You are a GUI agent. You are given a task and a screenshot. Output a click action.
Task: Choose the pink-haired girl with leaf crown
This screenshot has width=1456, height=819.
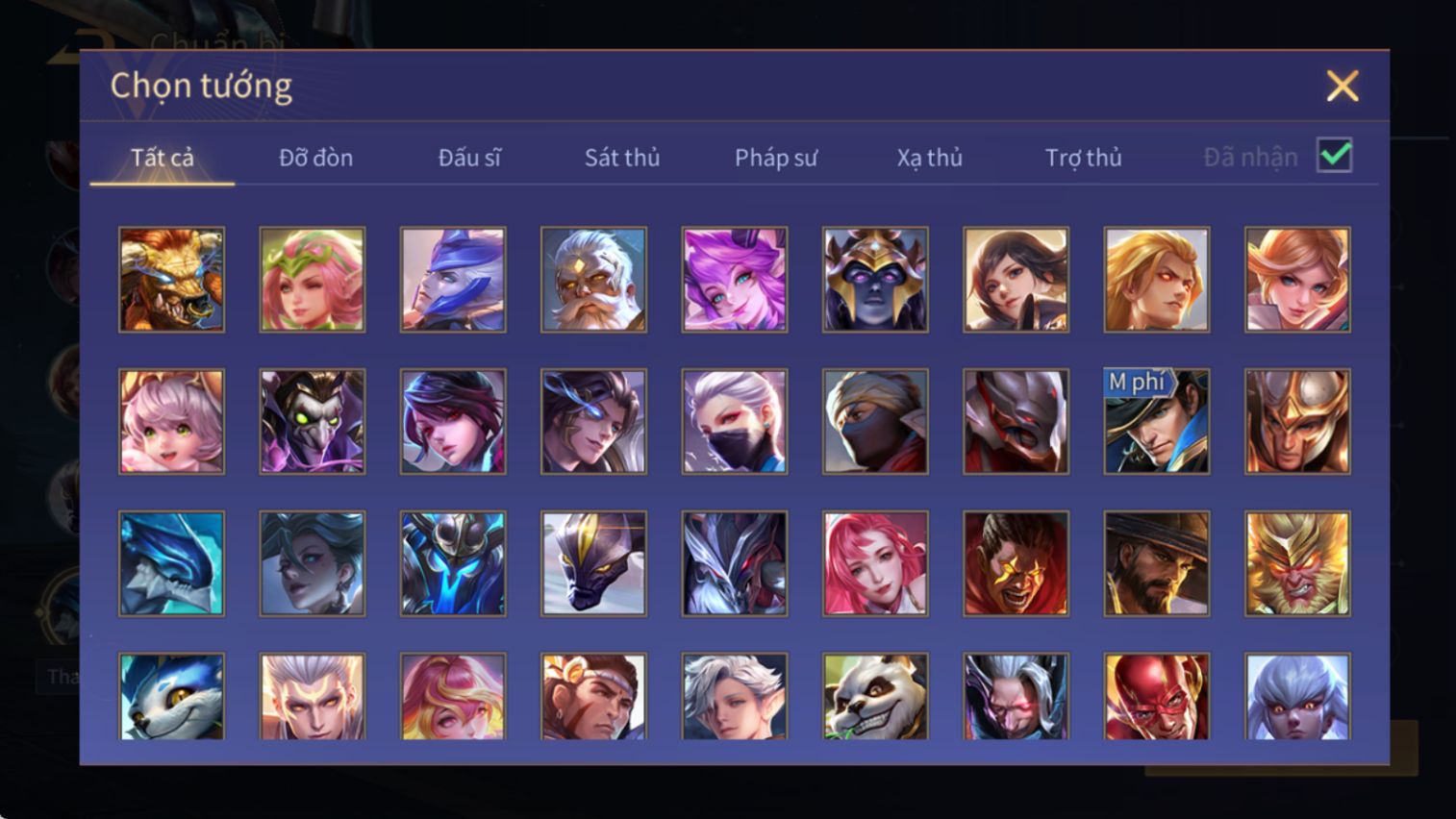(313, 280)
